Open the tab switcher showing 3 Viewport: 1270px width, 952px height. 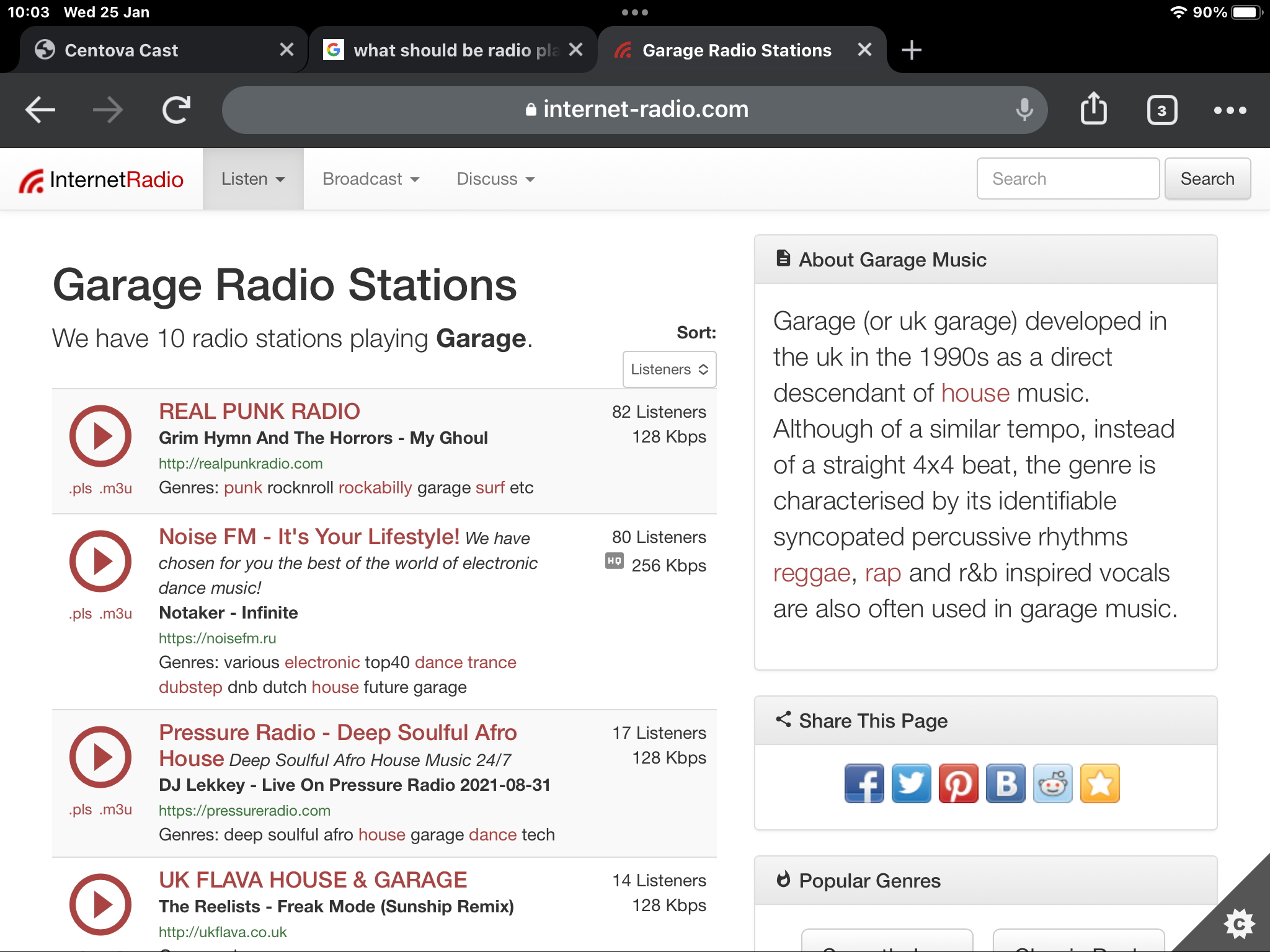pyautogui.click(x=1161, y=110)
